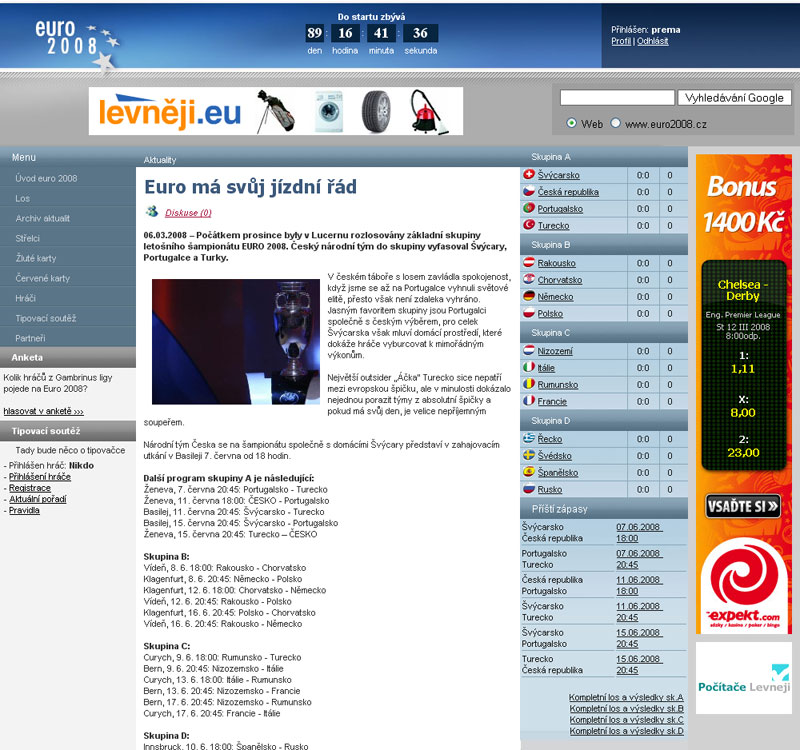Click the Chelsea - Derby odds box
Screen dimensions: 800x750
[744, 365]
